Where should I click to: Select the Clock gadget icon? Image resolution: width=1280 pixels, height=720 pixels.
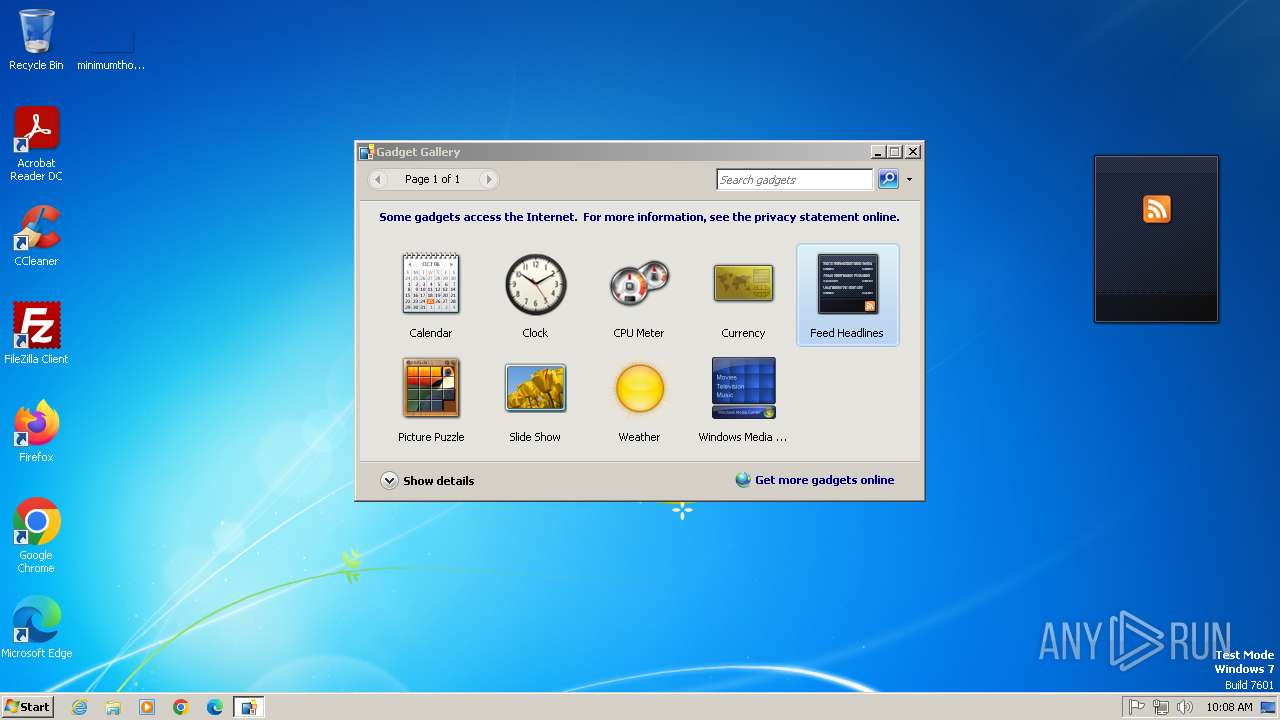pos(535,284)
